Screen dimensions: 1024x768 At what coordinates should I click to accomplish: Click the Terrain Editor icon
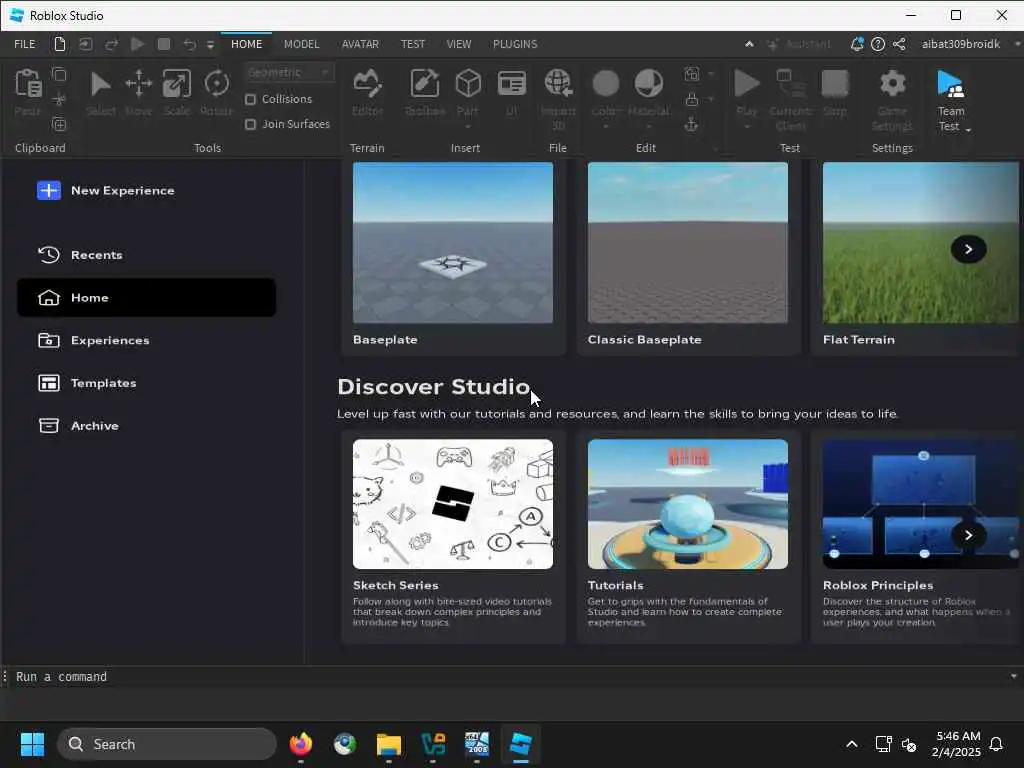pyautogui.click(x=367, y=86)
